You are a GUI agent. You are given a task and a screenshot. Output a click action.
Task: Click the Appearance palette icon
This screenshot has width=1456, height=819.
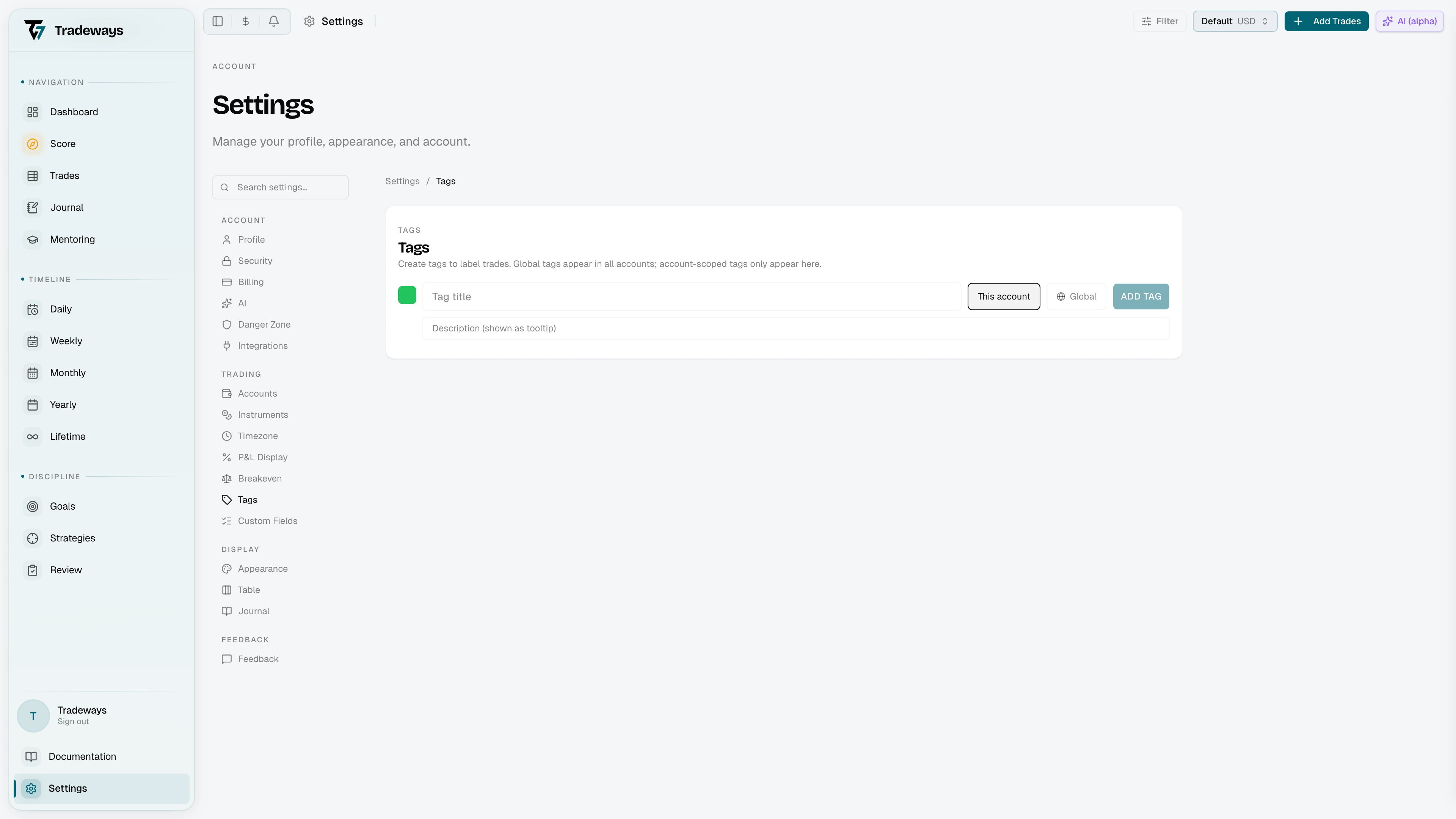click(227, 569)
